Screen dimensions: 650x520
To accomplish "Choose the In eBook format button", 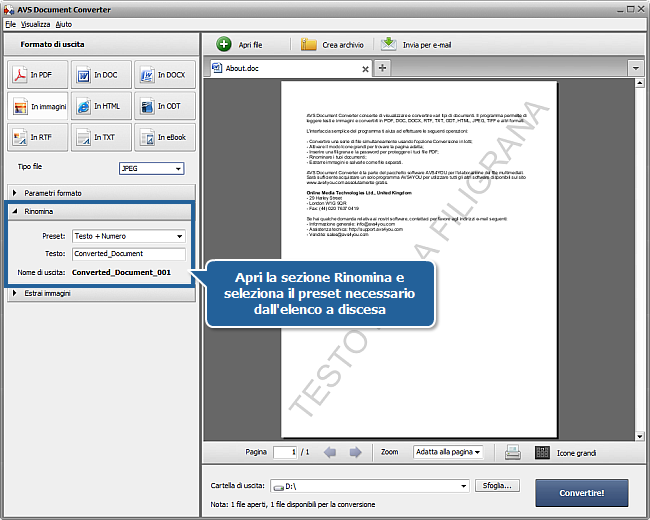I will tap(163, 137).
